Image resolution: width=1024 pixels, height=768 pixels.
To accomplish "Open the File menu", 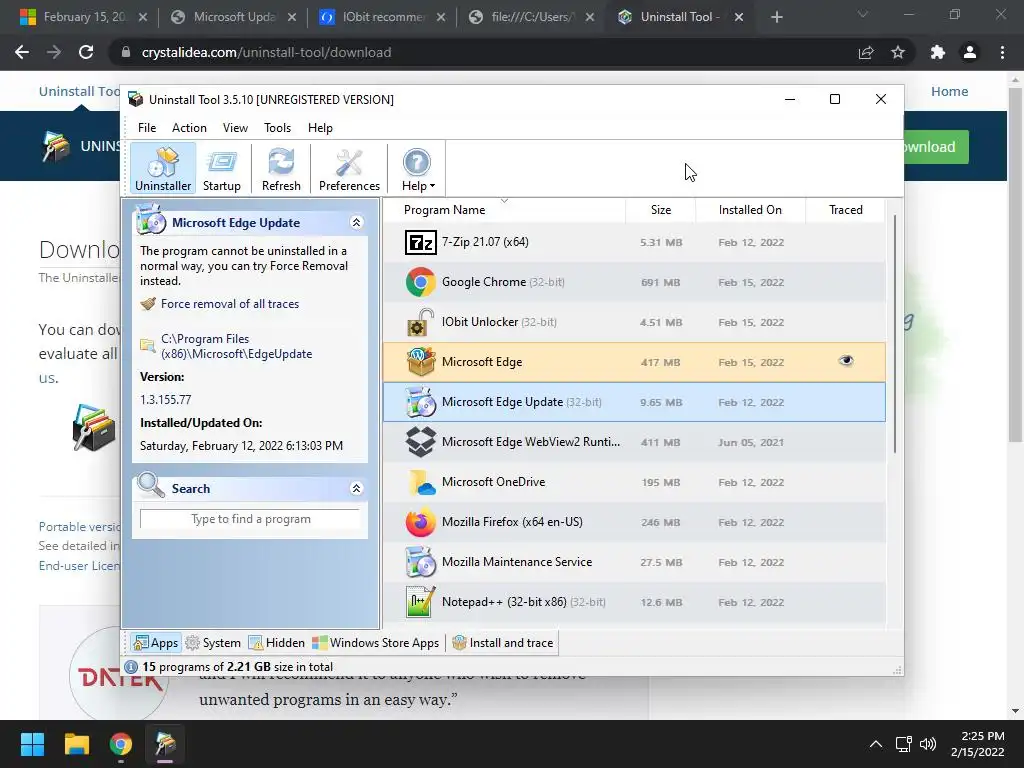I will [147, 128].
